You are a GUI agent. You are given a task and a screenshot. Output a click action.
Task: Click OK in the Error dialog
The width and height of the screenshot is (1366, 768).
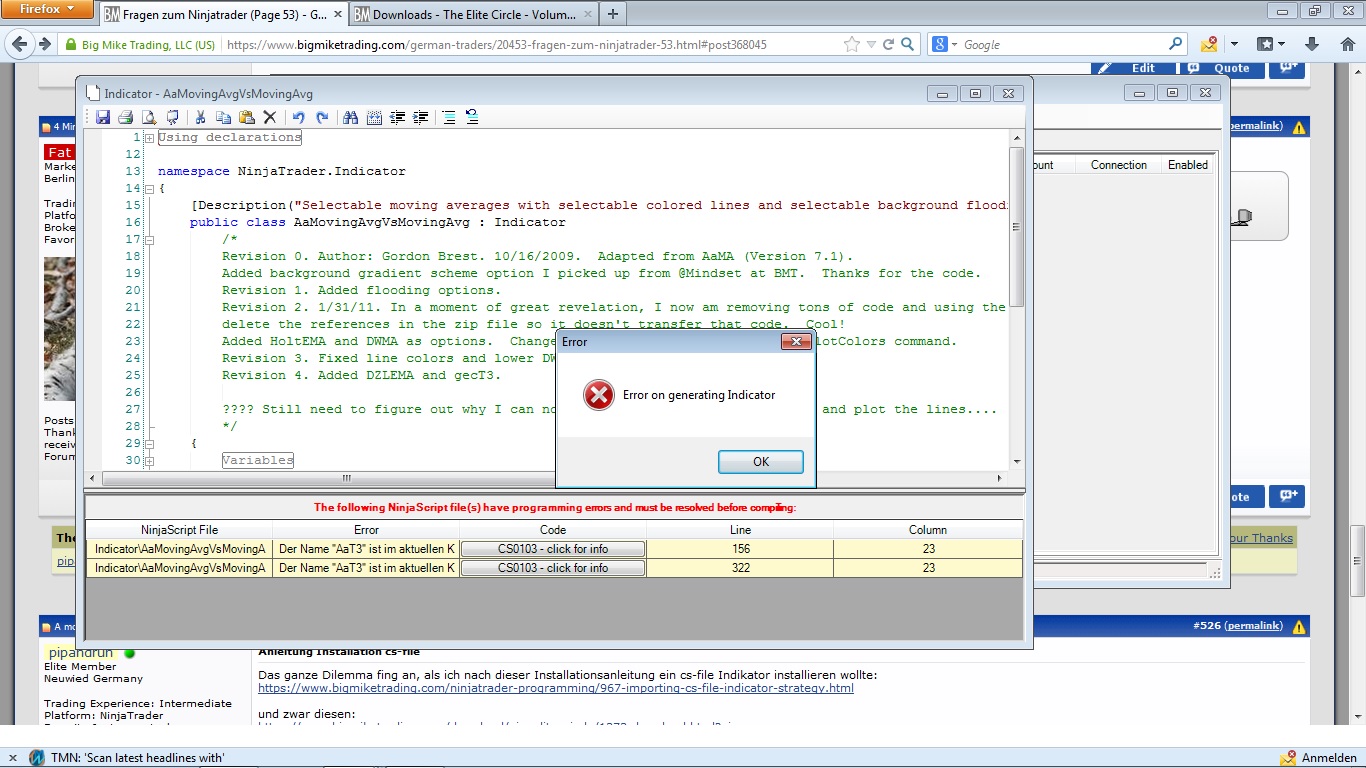pos(761,462)
